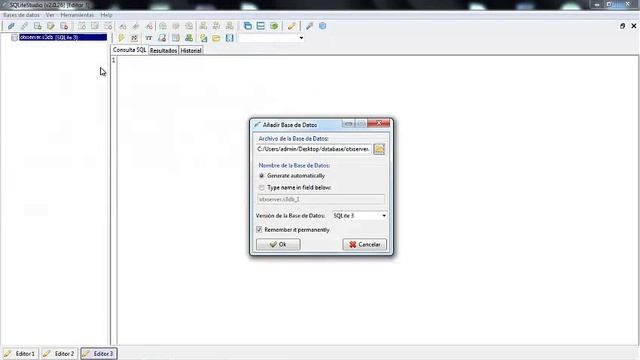
Task: Select Editor 3 in the window bar
Action: point(98,353)
